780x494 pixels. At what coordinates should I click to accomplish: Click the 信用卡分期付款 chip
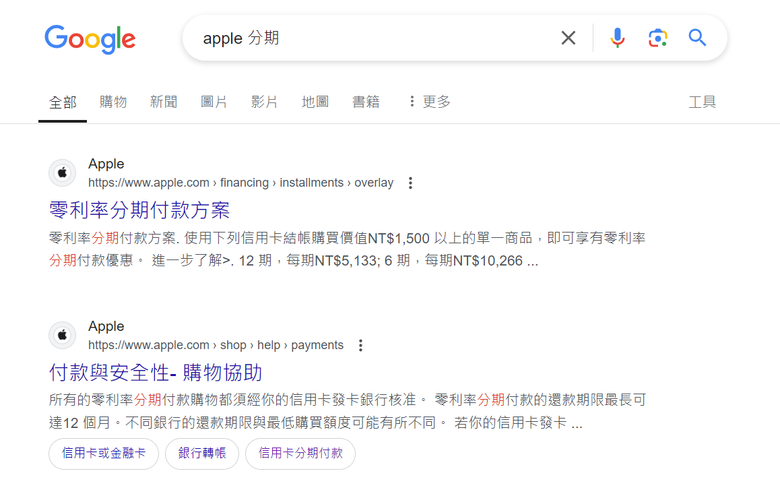tap(300, 453)
